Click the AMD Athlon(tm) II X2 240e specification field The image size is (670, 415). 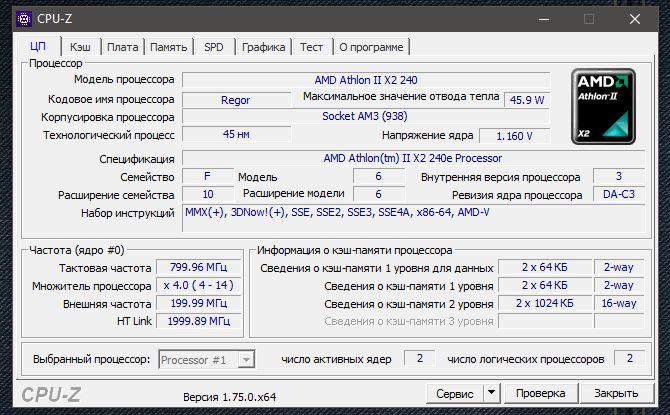413,158
